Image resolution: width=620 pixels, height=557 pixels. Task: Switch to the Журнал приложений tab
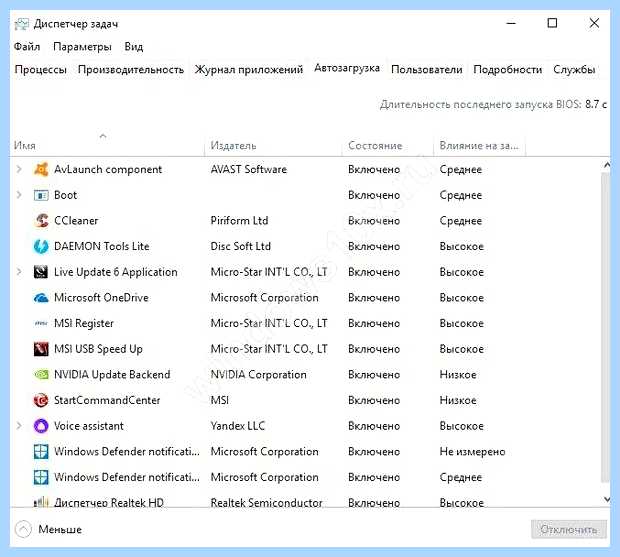[x=249, y=70]
